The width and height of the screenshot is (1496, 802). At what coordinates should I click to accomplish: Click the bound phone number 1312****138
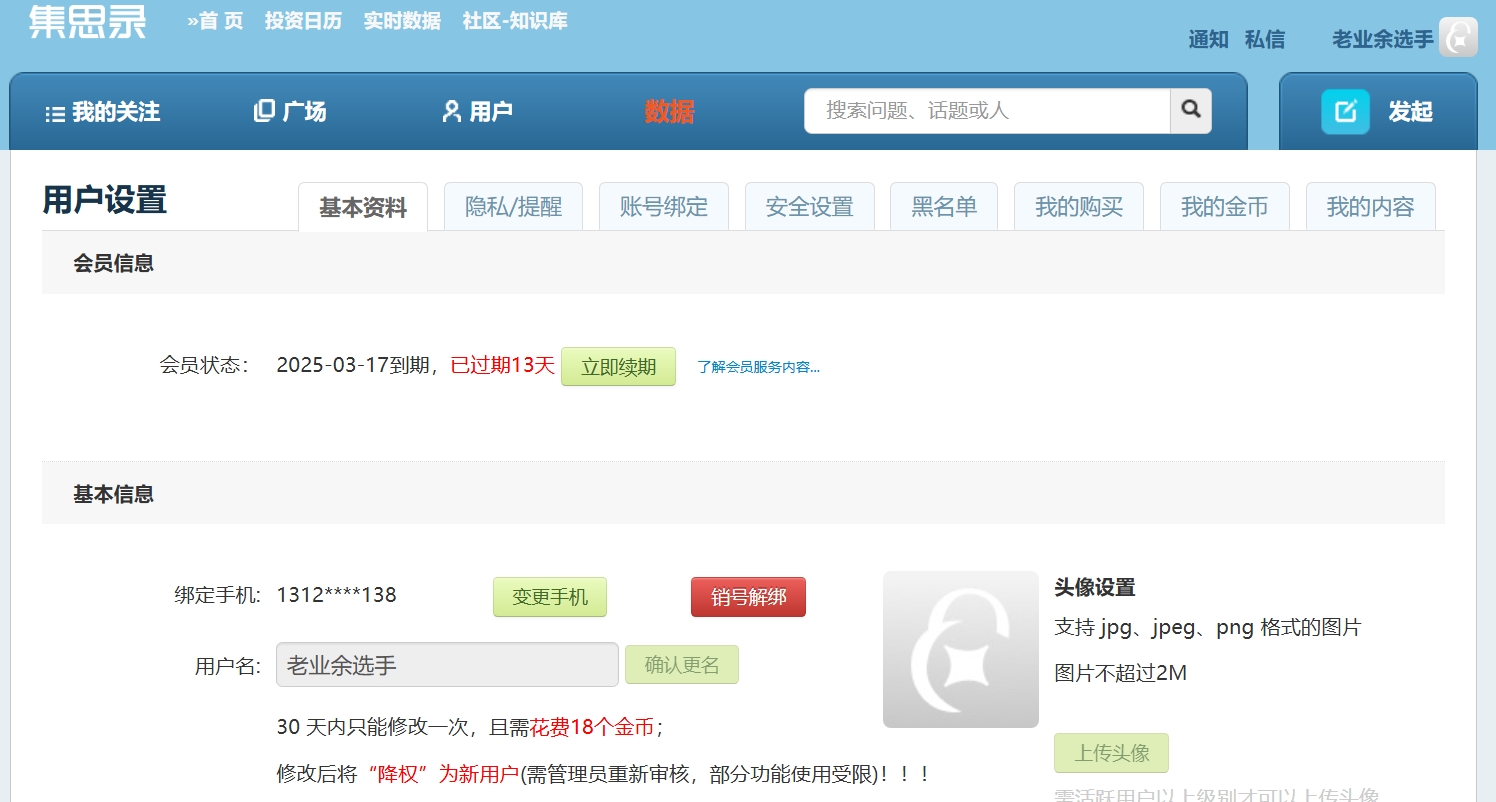(x=337, y=595)
